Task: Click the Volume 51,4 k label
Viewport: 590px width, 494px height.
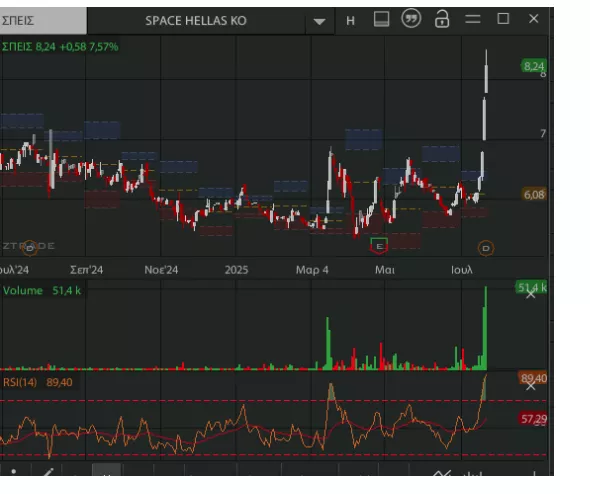Action: pos(42,290)
